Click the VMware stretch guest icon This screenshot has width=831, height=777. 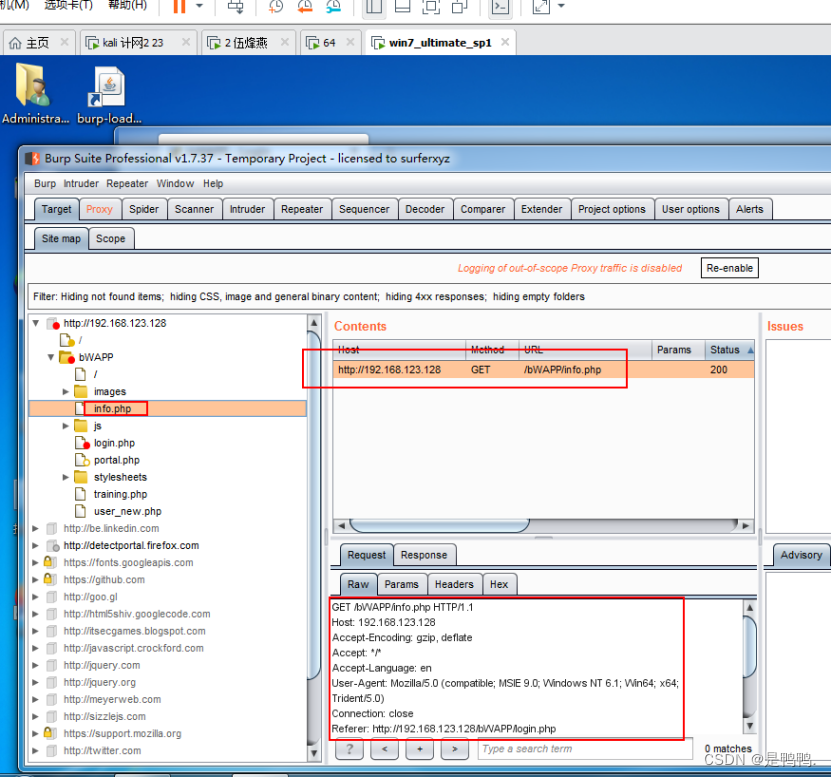(x=541, y=6)
